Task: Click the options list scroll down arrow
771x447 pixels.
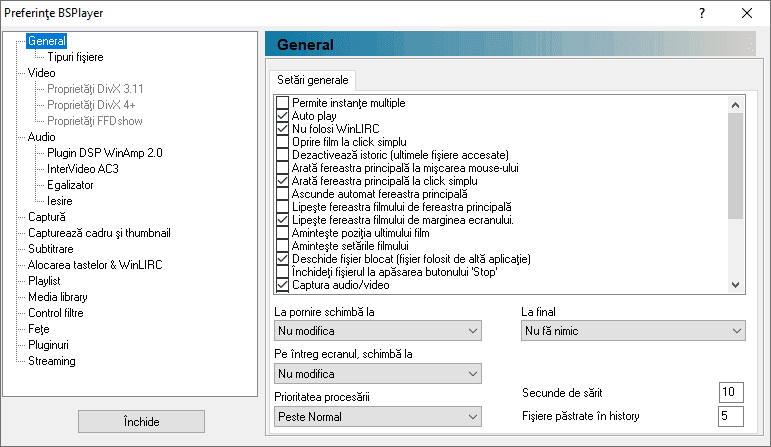Action: 736,285
